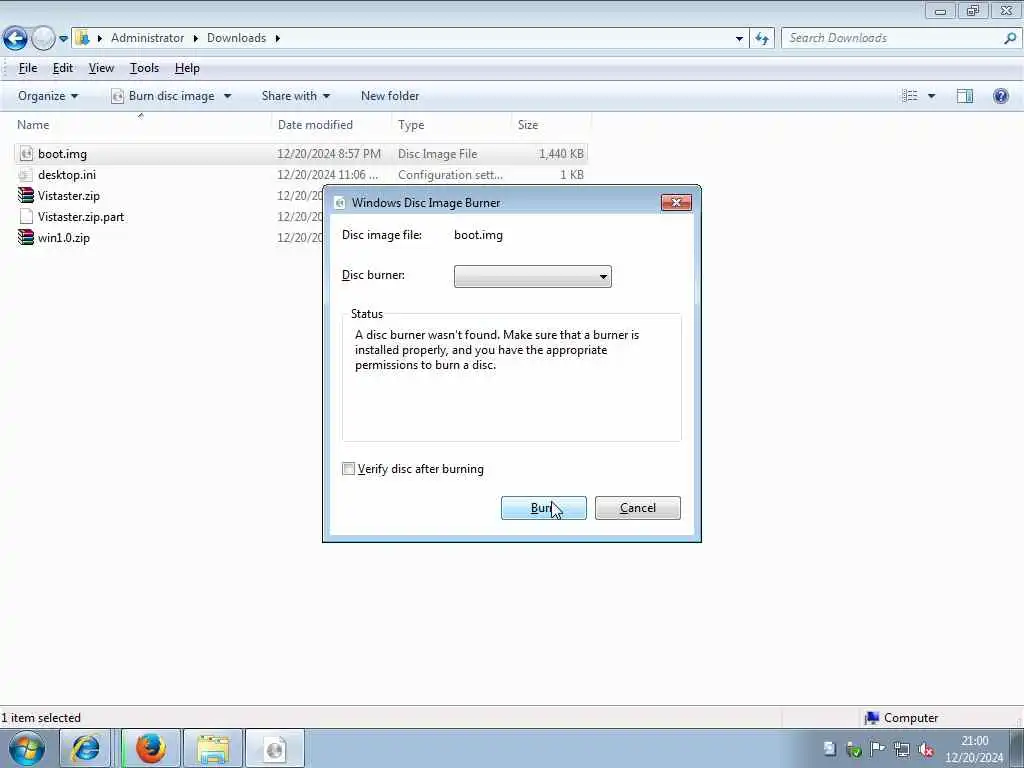The image size is (1024, 768).
Task: Open the view options dropdown arrow
Action: pos(931,96)
